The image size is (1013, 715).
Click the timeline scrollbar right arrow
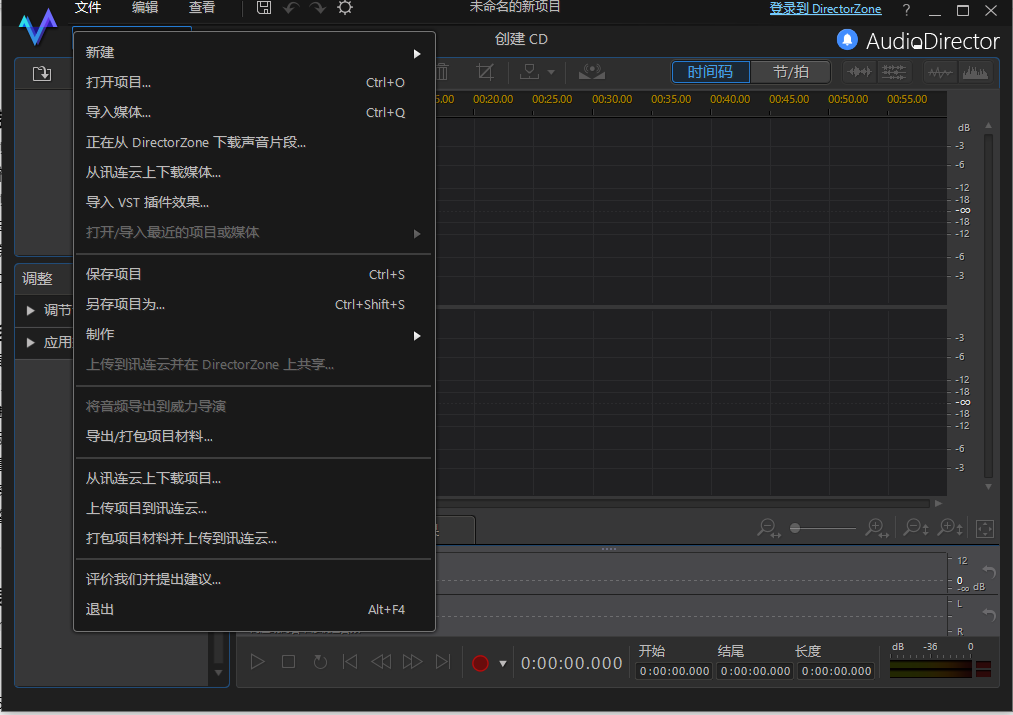coord(939,503)
